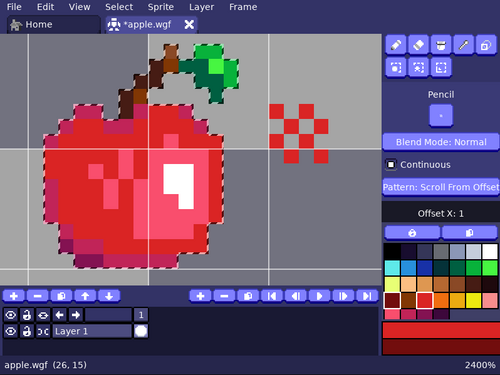This screenshot has height=375, width=500.
Task: Add a new layer with plus button
Action: point(14,296)
